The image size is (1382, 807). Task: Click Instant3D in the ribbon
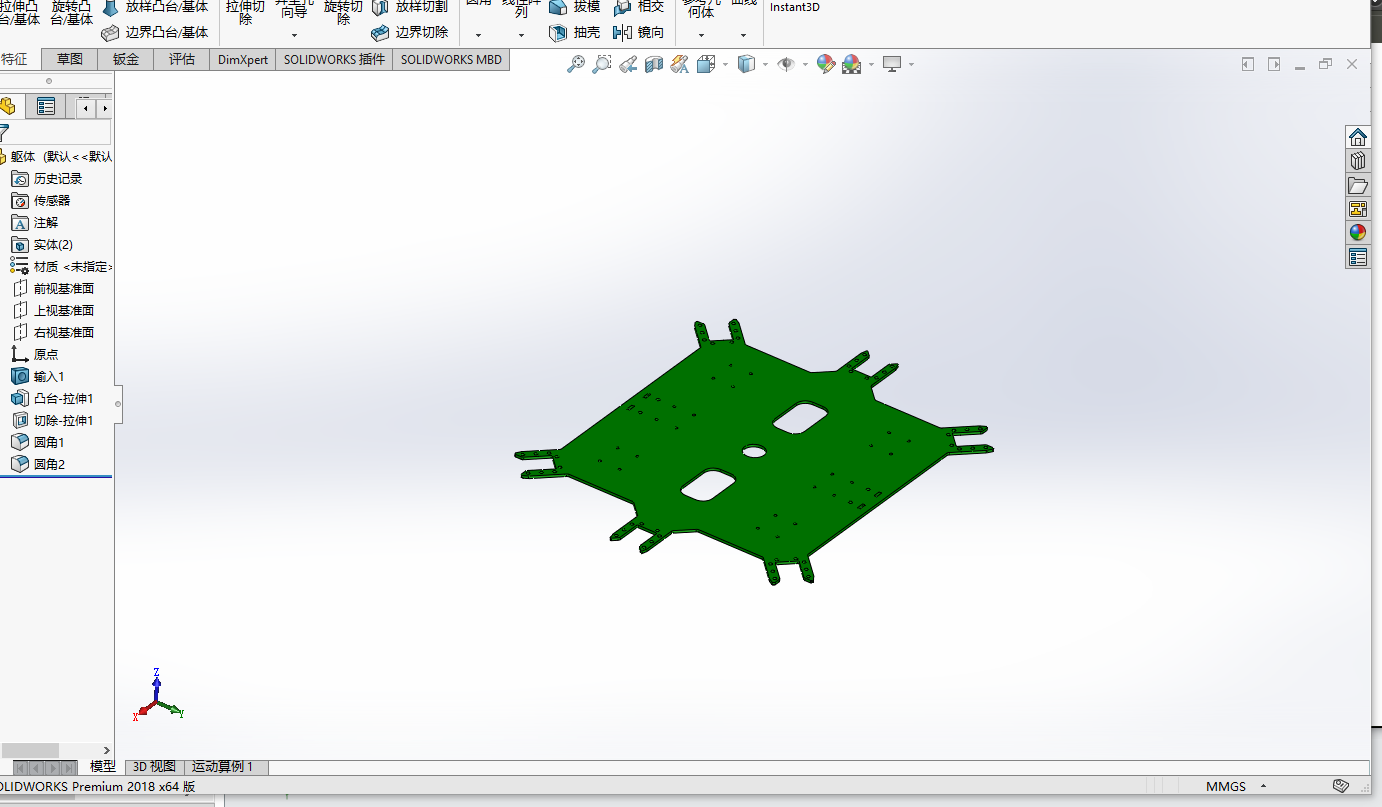795,7
